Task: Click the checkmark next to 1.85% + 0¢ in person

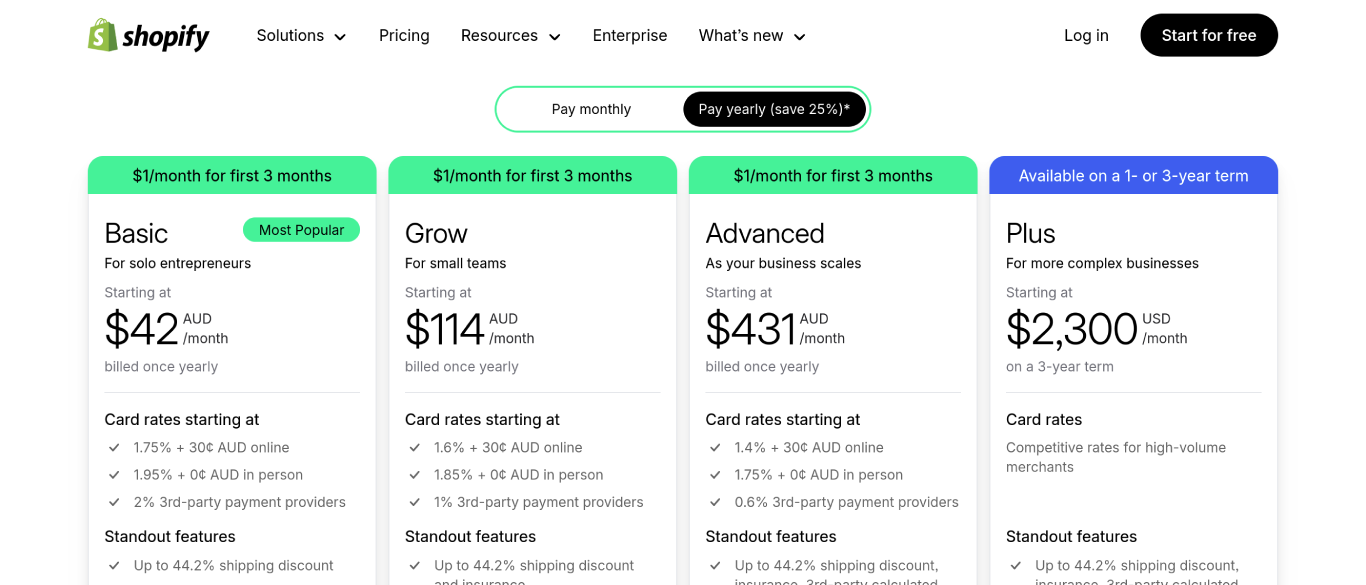Action: [x=415, y=474]
